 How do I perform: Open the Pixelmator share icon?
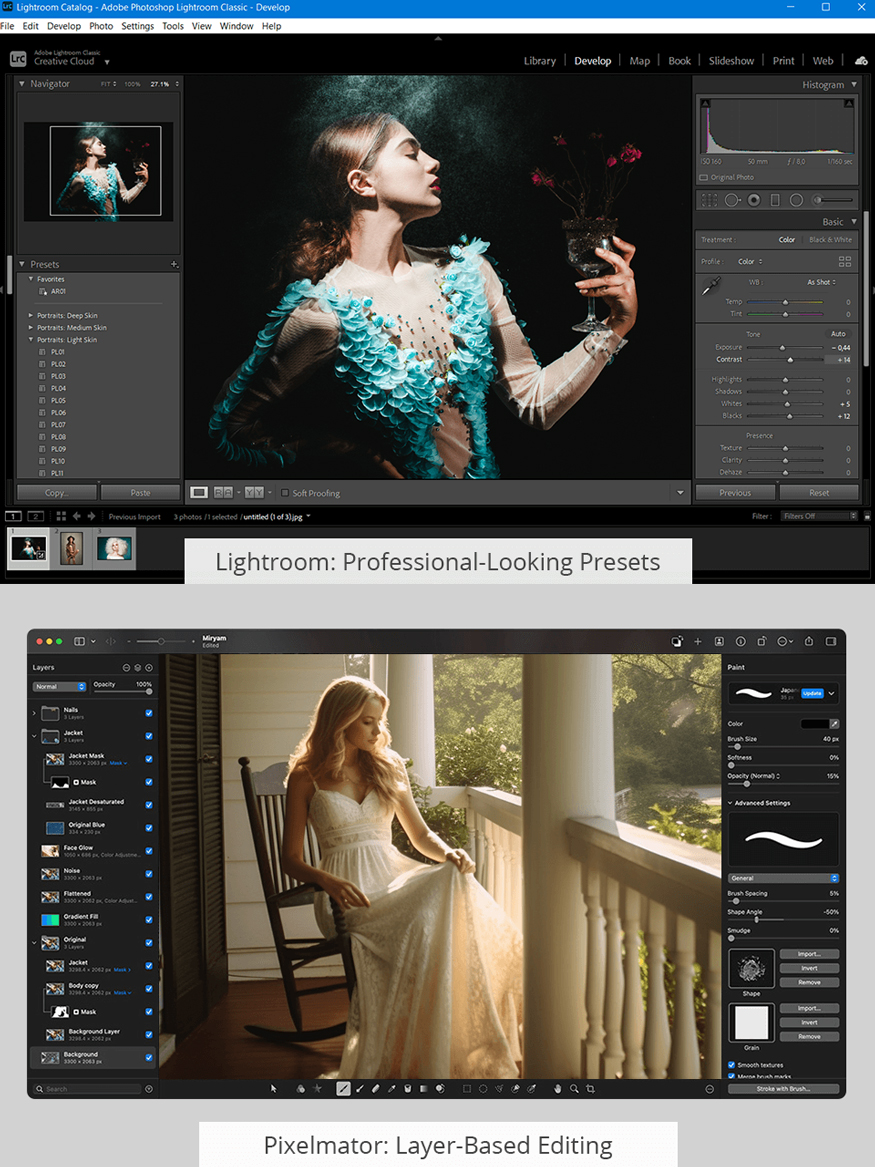809,641
